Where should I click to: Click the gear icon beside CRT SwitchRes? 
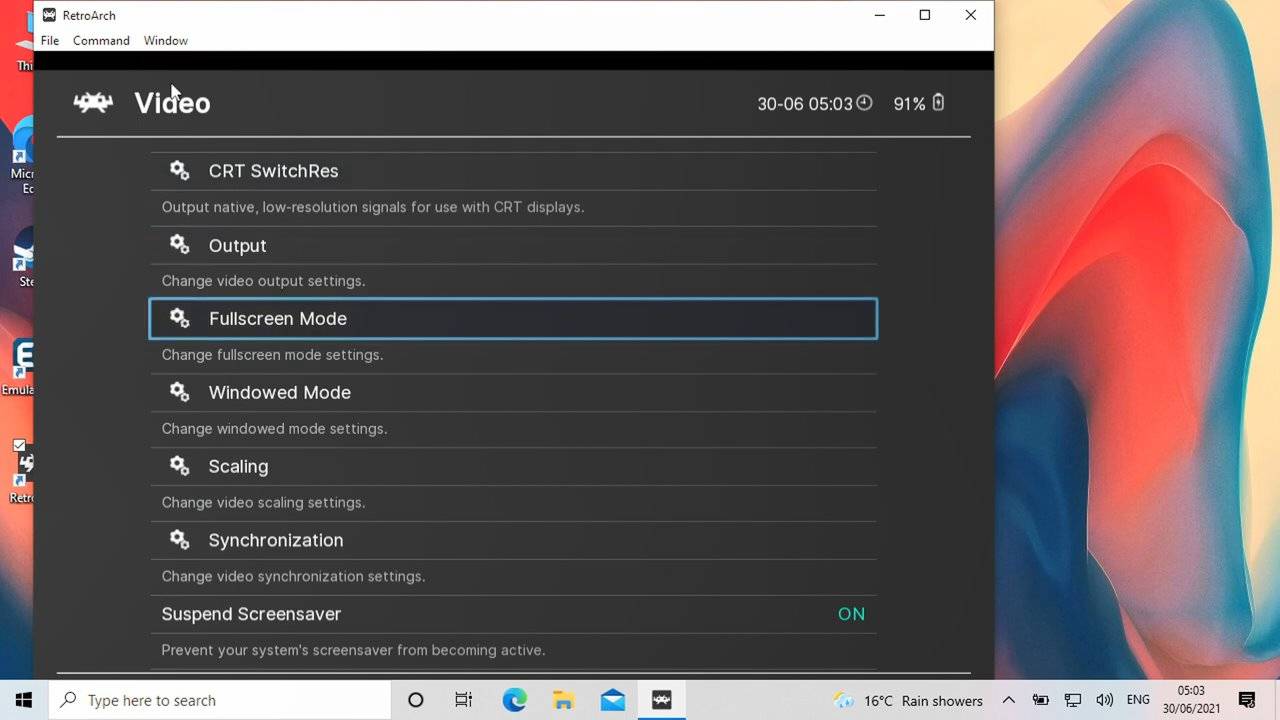180,171
